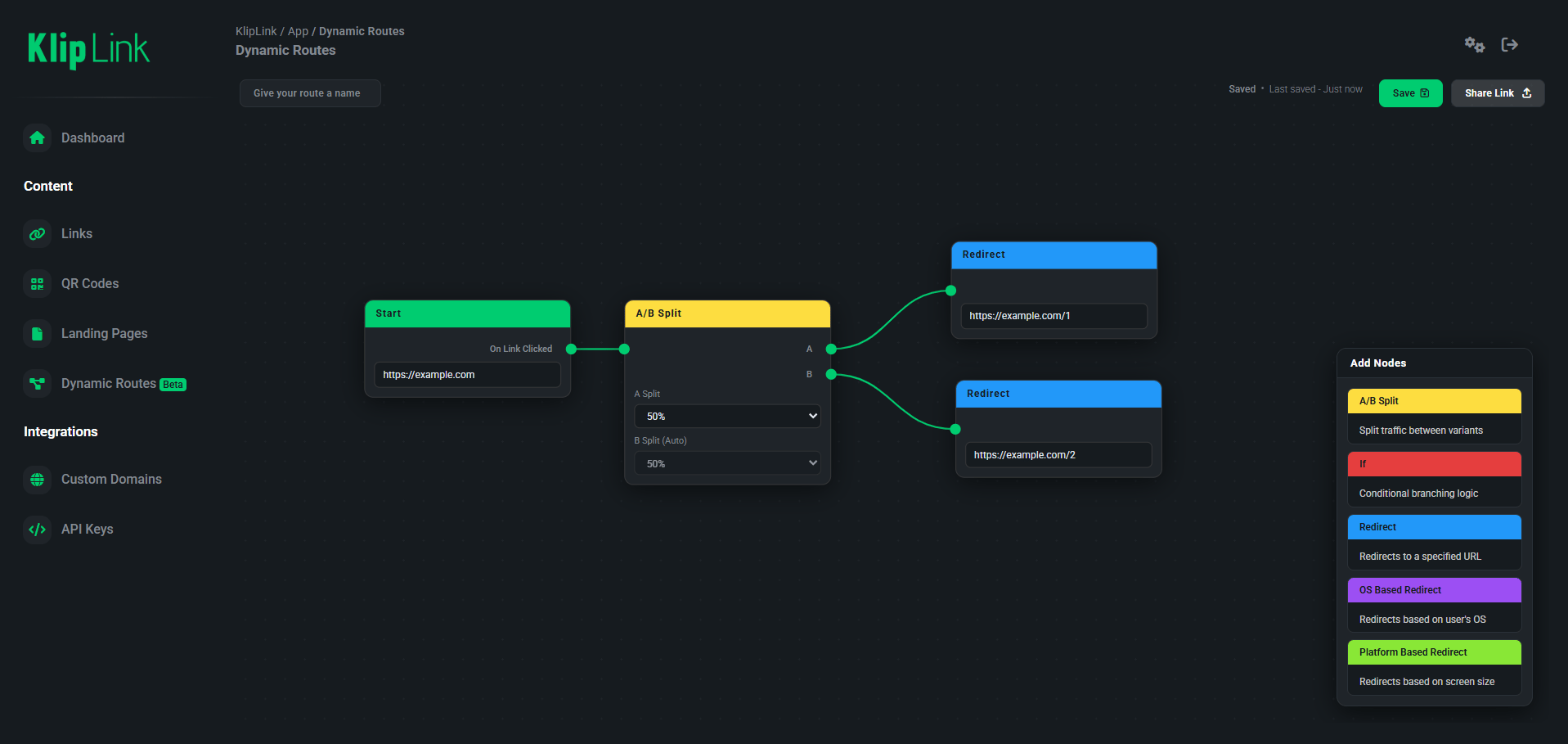The image size is (1568, 744).
Task: Click the KlipLink logo
Action: click(x=88, y=50)
